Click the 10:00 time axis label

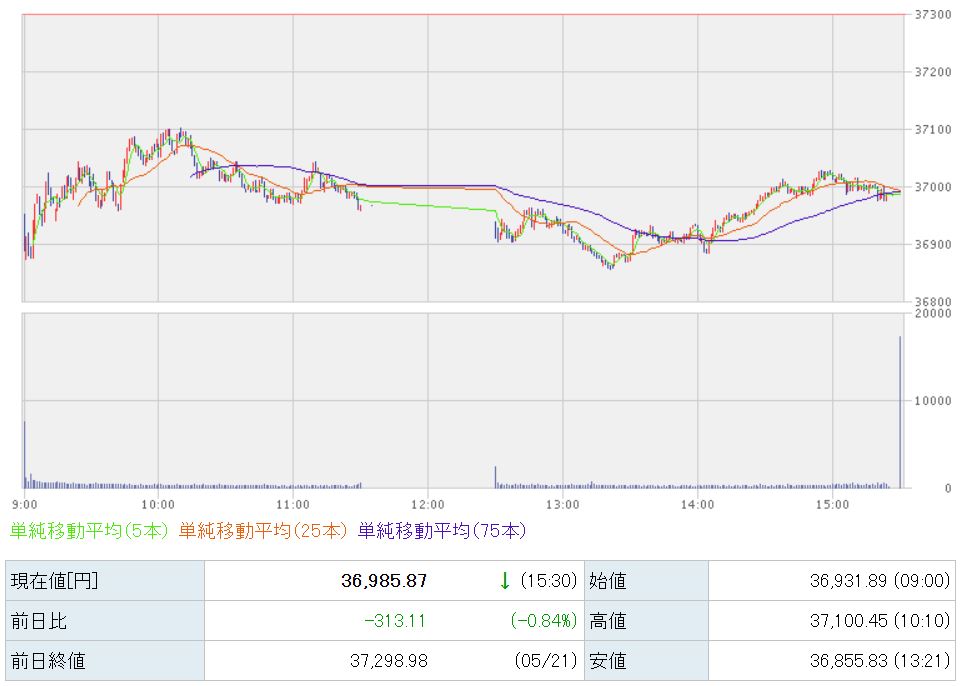coord(158,505)
